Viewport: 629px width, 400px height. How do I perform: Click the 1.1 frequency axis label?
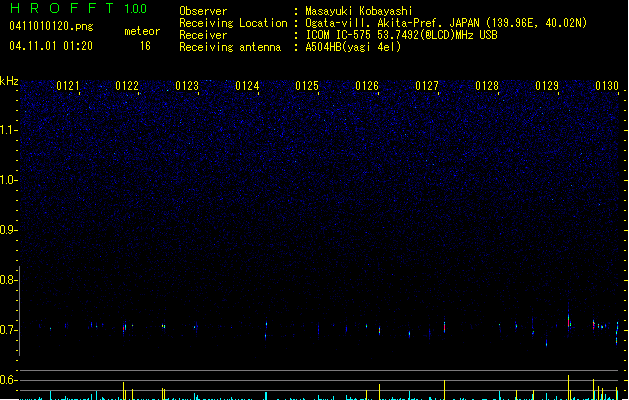point(7,130)
